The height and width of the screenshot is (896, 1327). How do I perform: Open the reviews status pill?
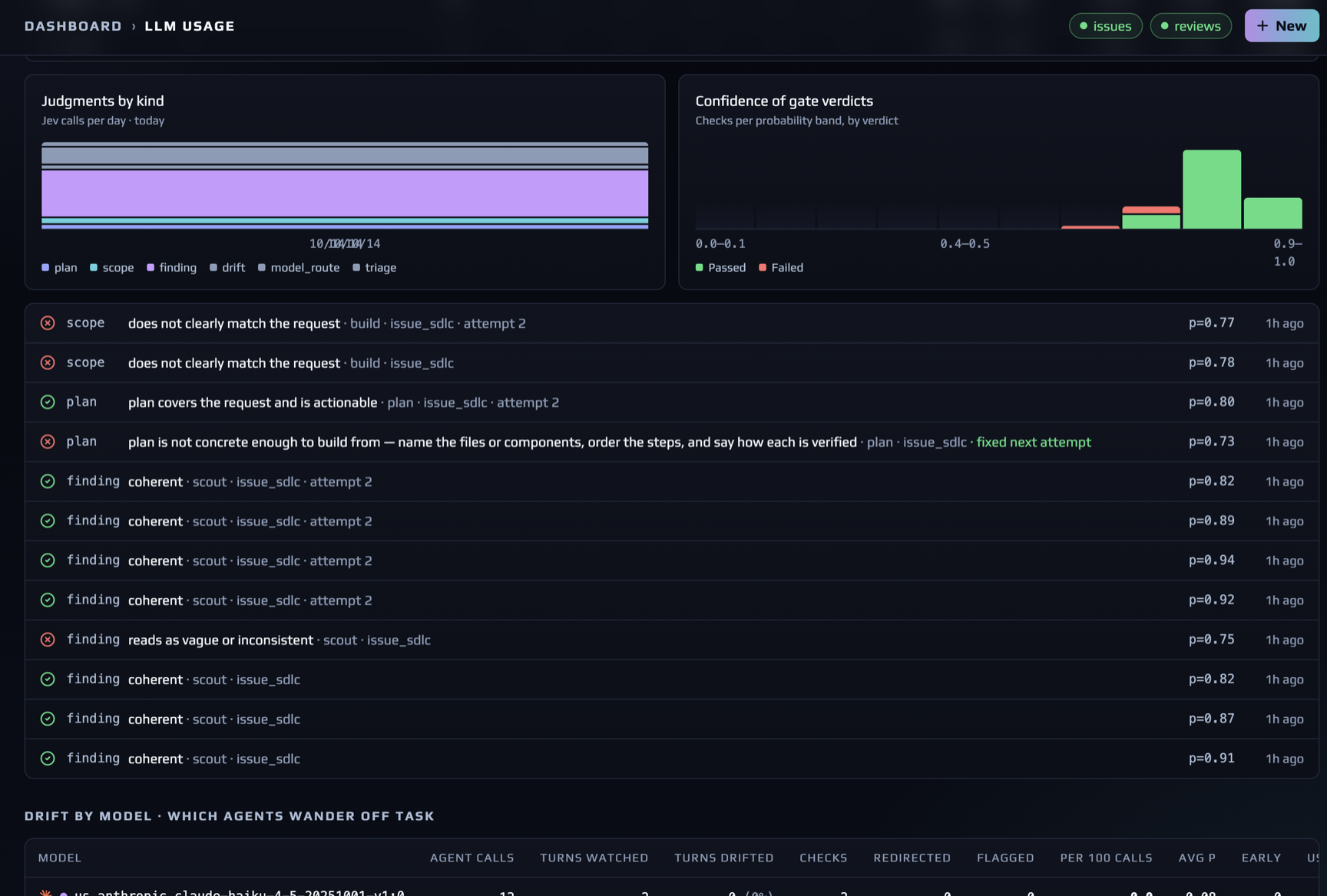1190,26
